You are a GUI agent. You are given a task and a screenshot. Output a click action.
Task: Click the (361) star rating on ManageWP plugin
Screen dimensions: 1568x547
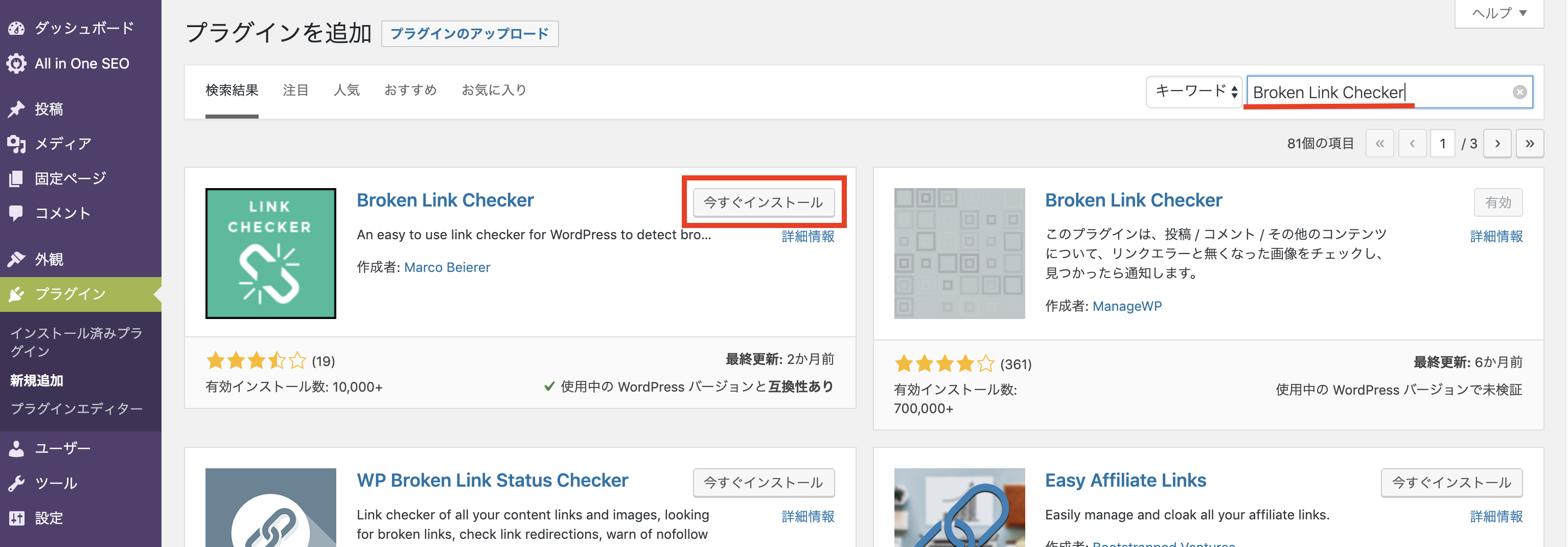pyautogui.click(x=963, y=364)
